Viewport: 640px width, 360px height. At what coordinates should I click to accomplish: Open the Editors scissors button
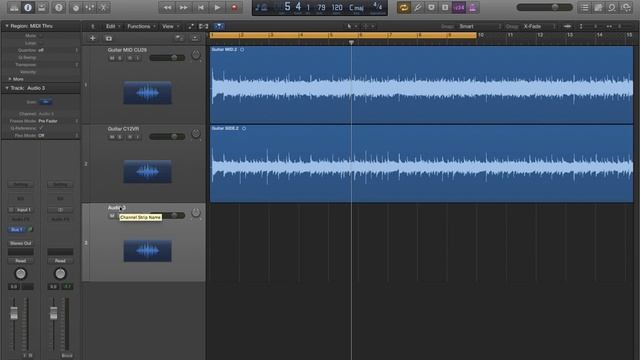coord(104,7)
